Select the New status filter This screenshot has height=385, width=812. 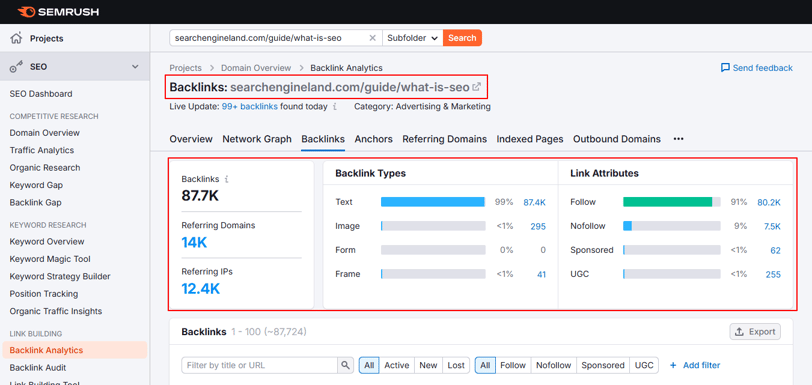(428, 365)
